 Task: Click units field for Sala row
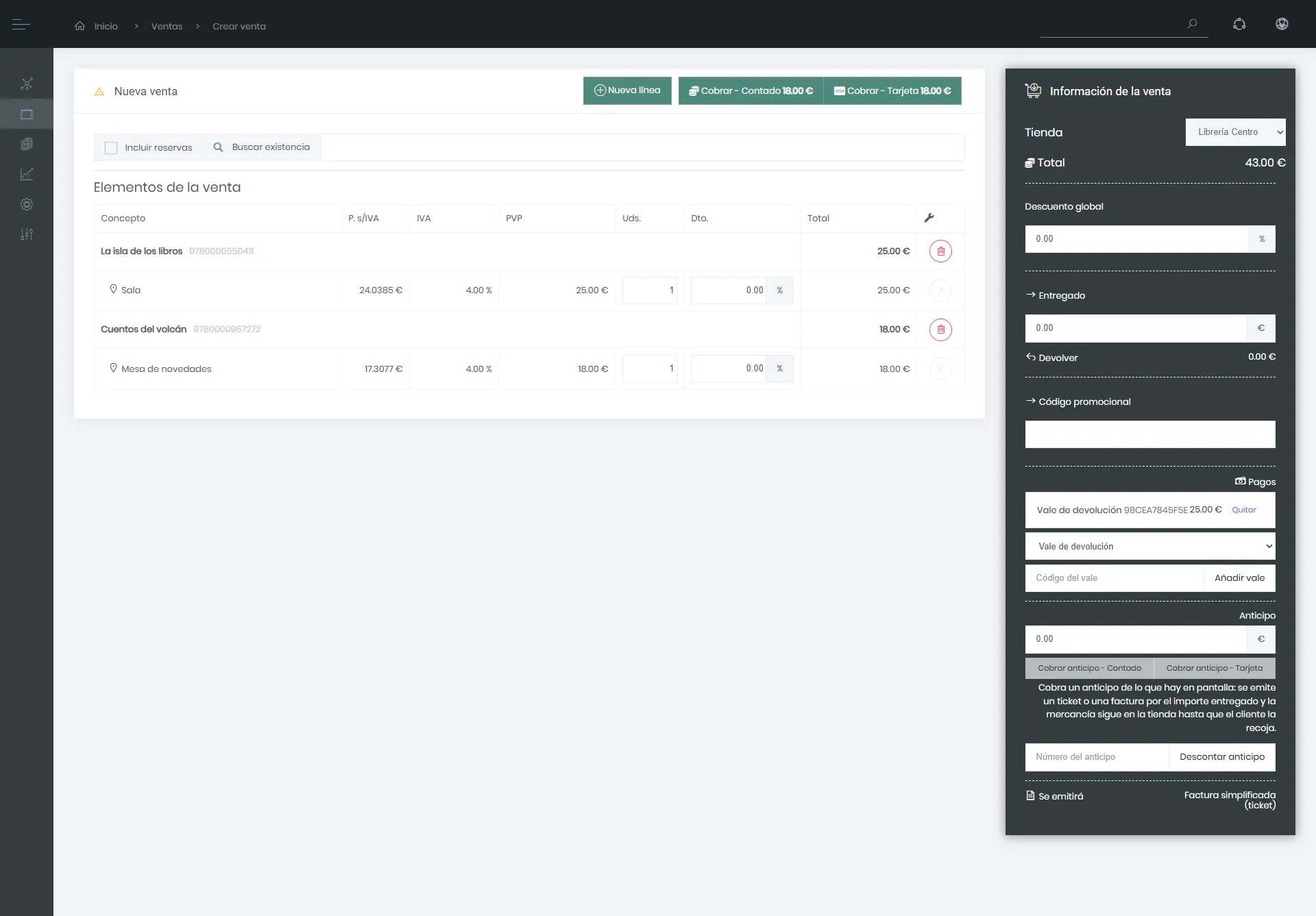pos(650,290)
